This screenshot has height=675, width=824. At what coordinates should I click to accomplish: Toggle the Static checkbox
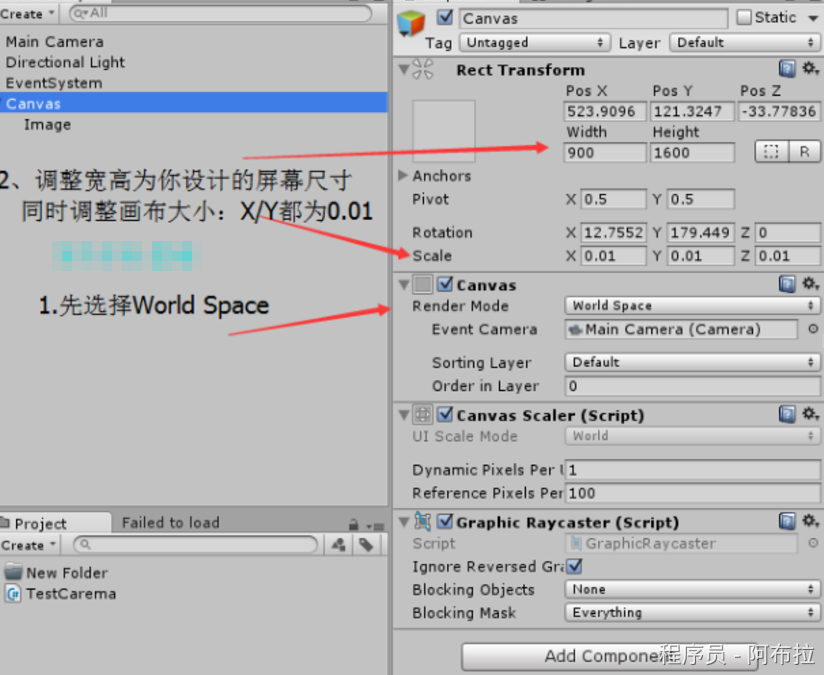(744, 18)
